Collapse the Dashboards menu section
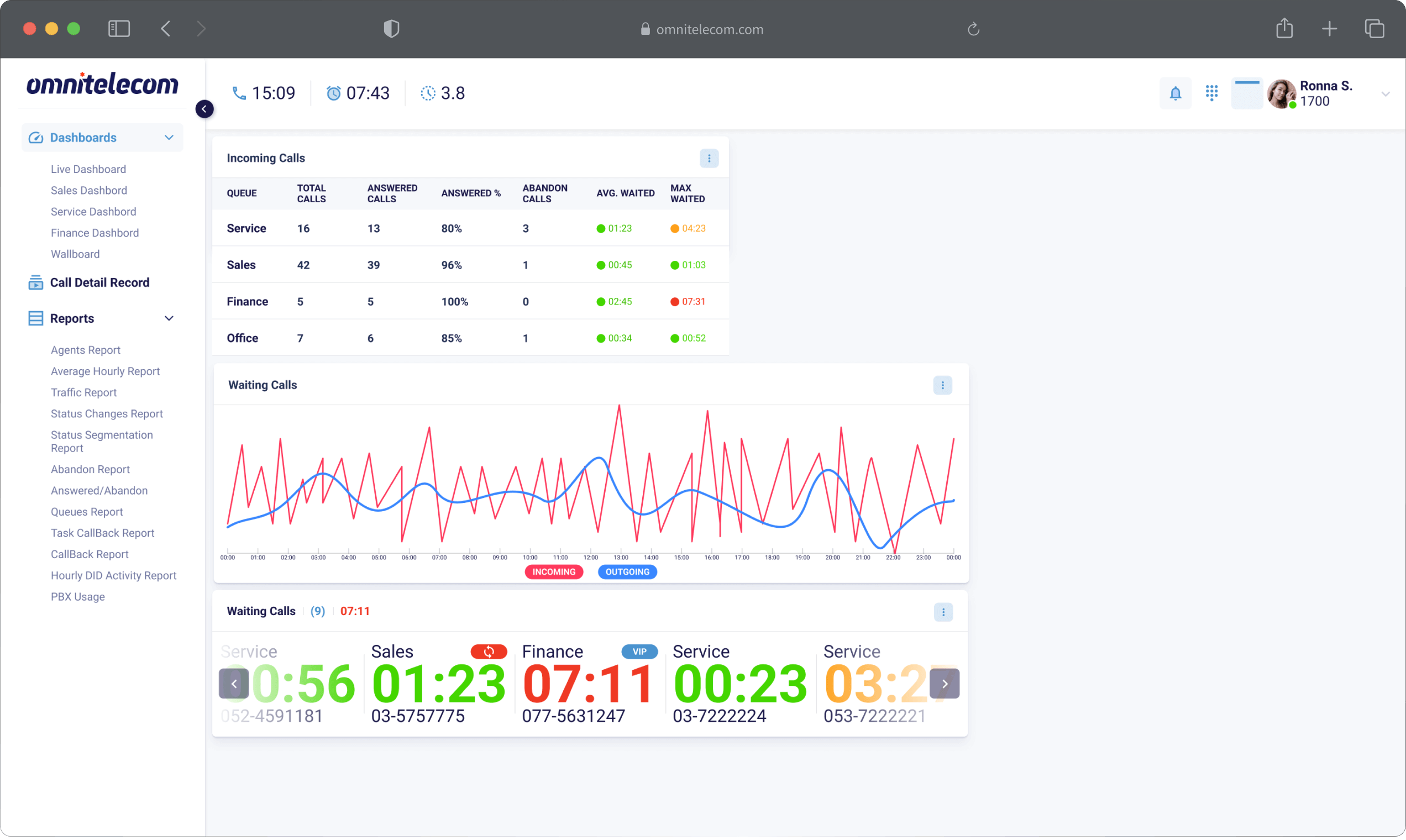Screen dimensions: 1406x840 pos(169,138)
